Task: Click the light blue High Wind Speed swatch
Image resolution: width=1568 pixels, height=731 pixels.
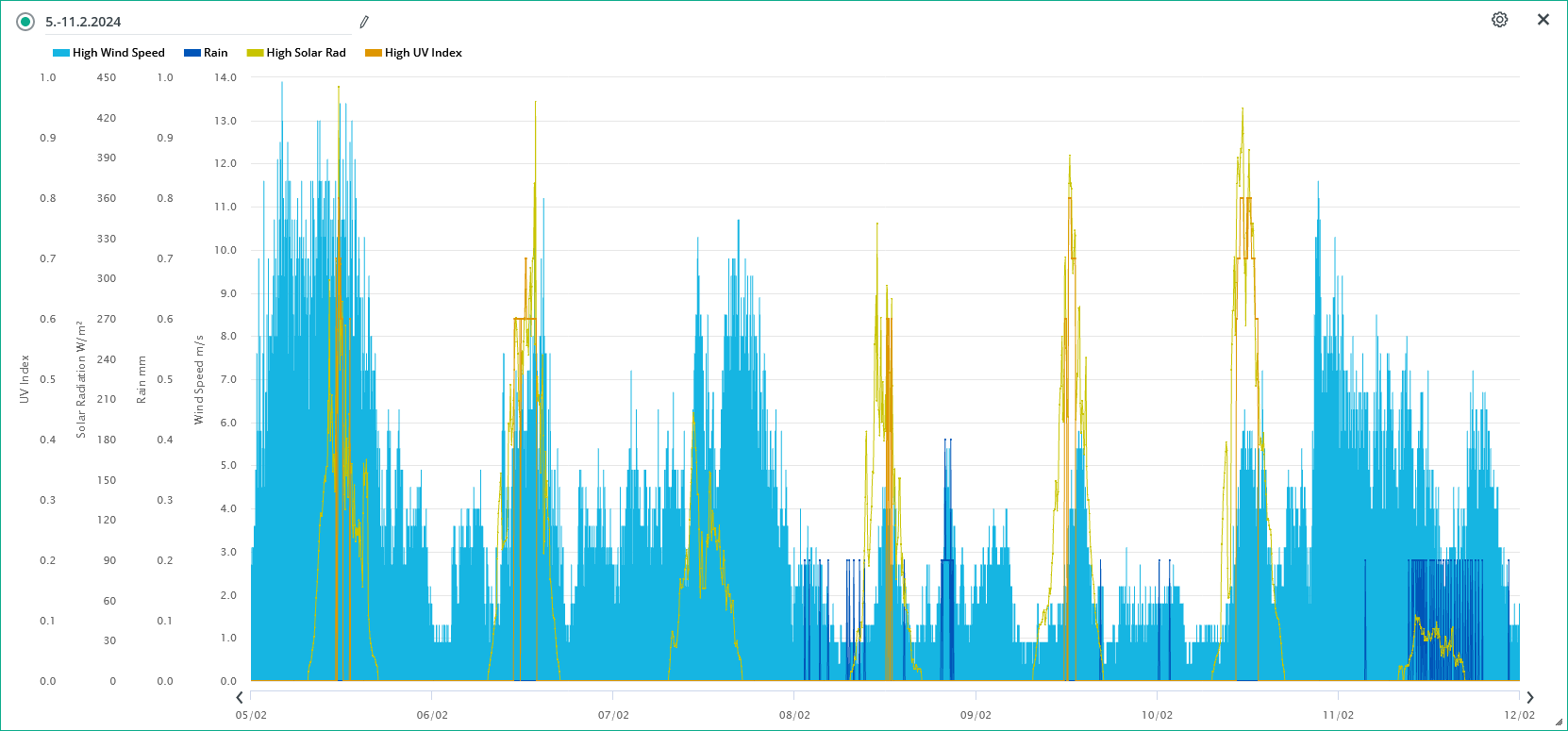Action: pyautogui.click(x=61, y=53)
